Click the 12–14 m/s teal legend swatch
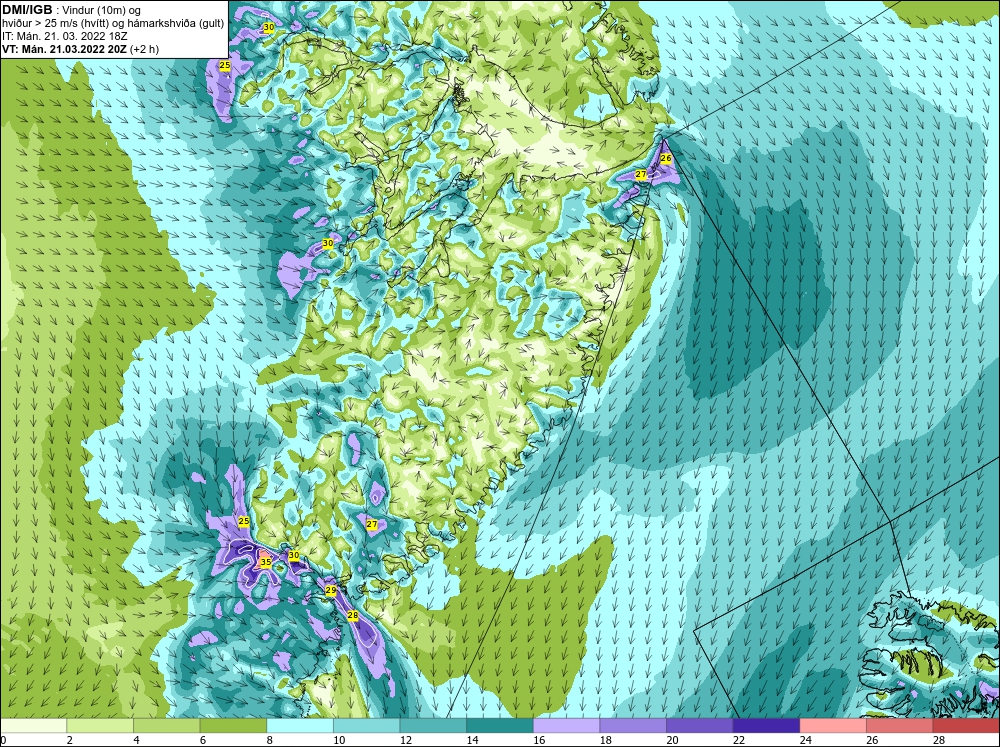The width and height of the screenshot is (1000, 747). point(433,725)
